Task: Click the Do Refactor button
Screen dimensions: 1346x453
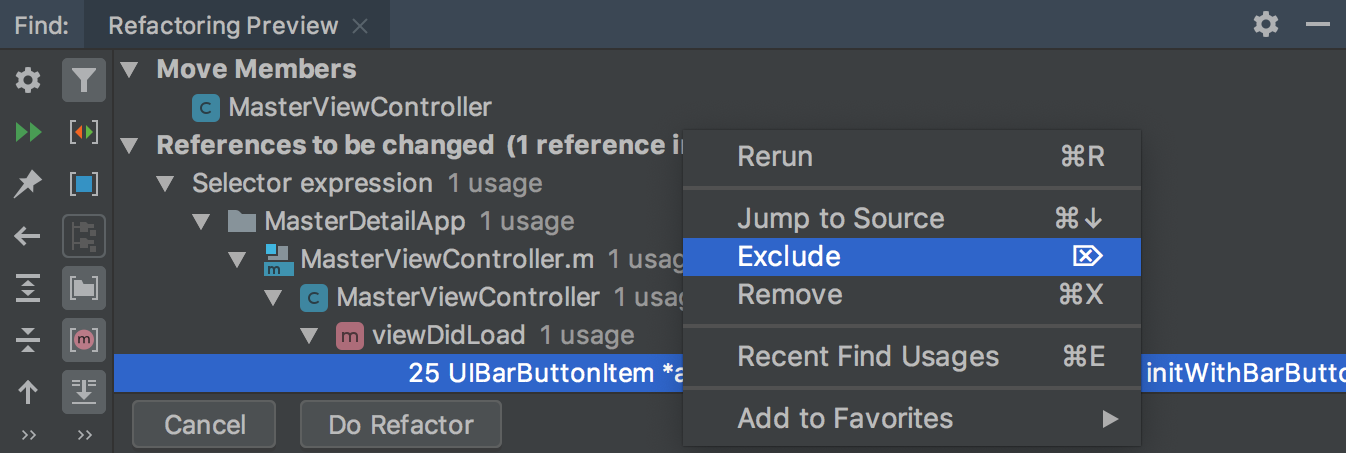Action: pos(401,425)
